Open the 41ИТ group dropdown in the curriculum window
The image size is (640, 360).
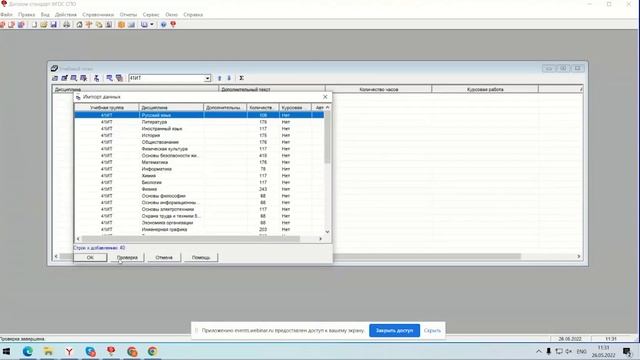(207, 78)
